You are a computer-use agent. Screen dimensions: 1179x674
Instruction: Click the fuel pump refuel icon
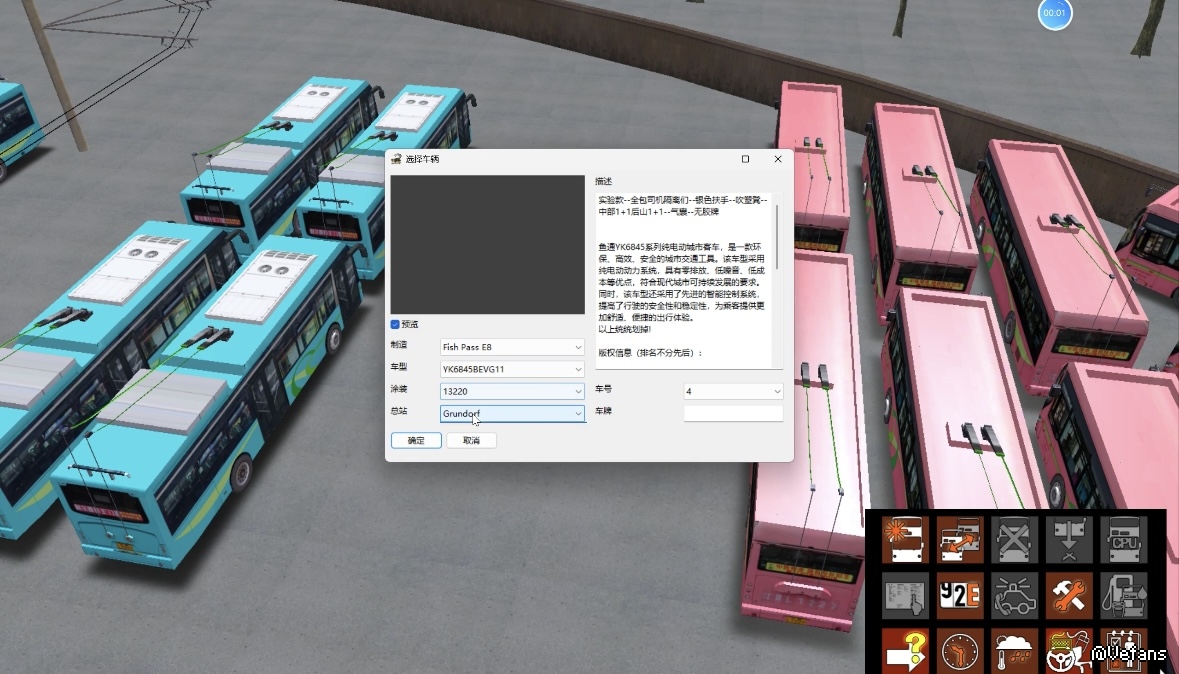coord(1124,596)
